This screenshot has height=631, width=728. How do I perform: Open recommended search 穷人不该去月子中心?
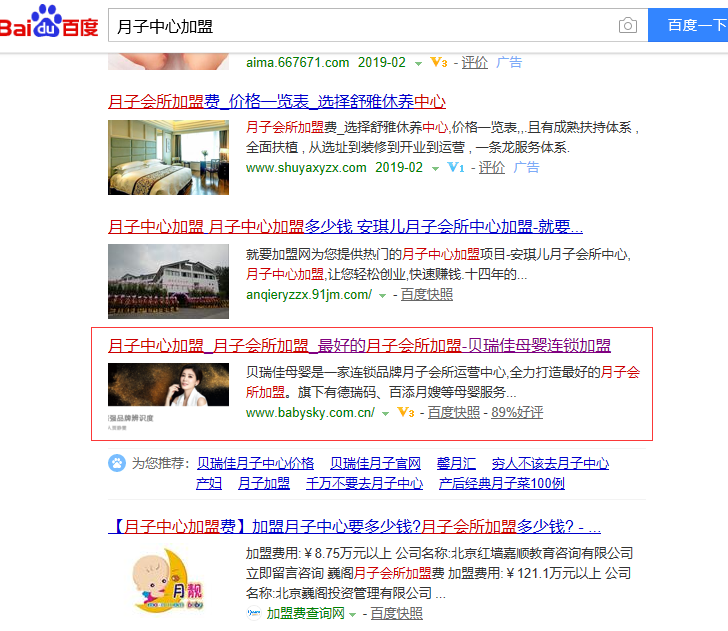coord(551,463)
